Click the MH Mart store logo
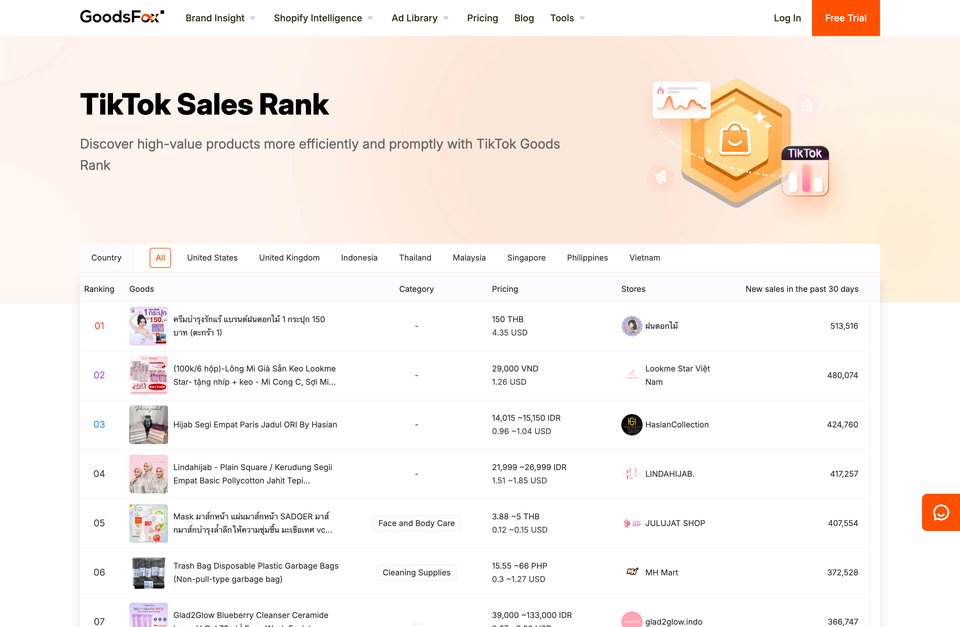This screenshot has width=960, height=627. pyautogui.click(x=632, y=572)
